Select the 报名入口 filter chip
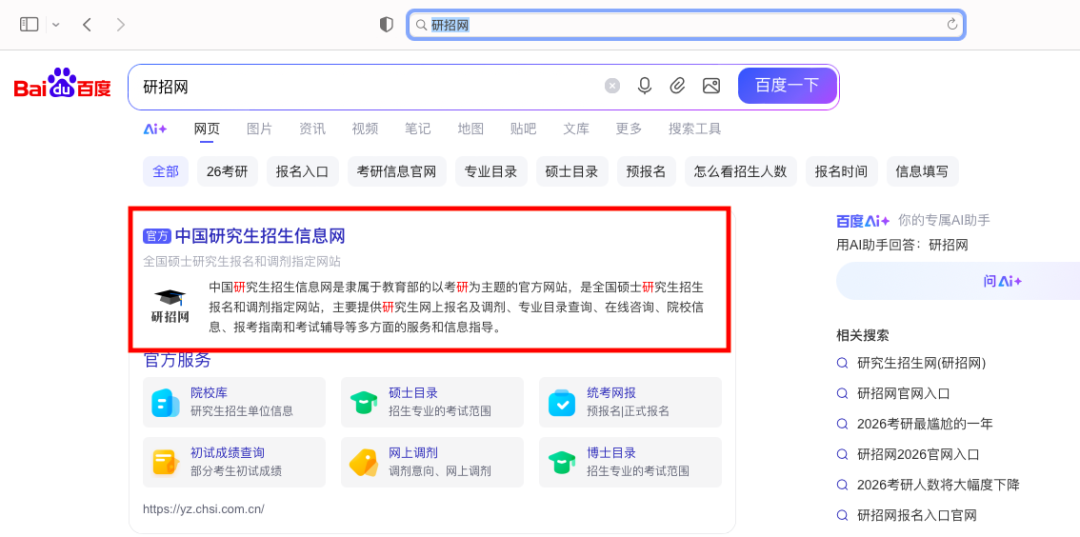 [302, 171]
